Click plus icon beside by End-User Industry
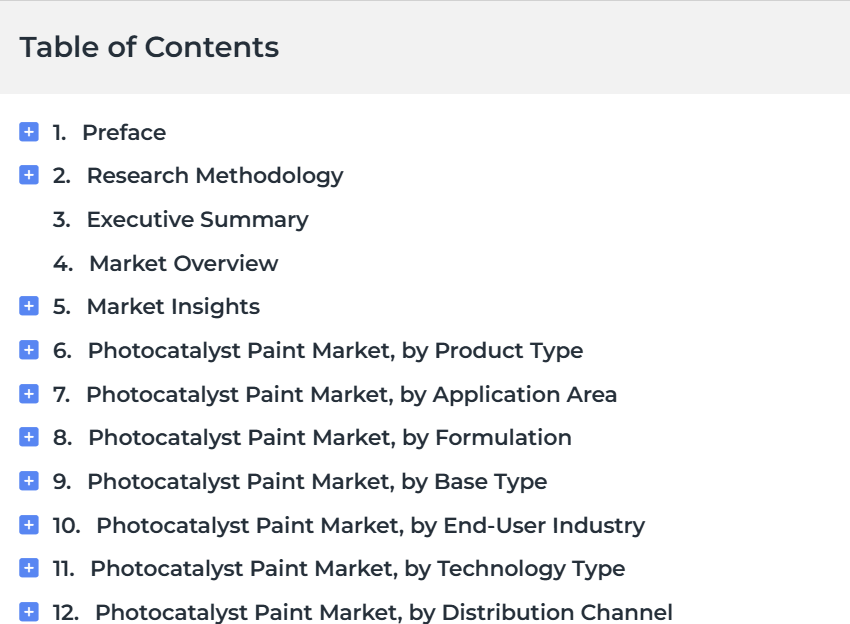Viewport: 850px width, 624px height. 29,525
